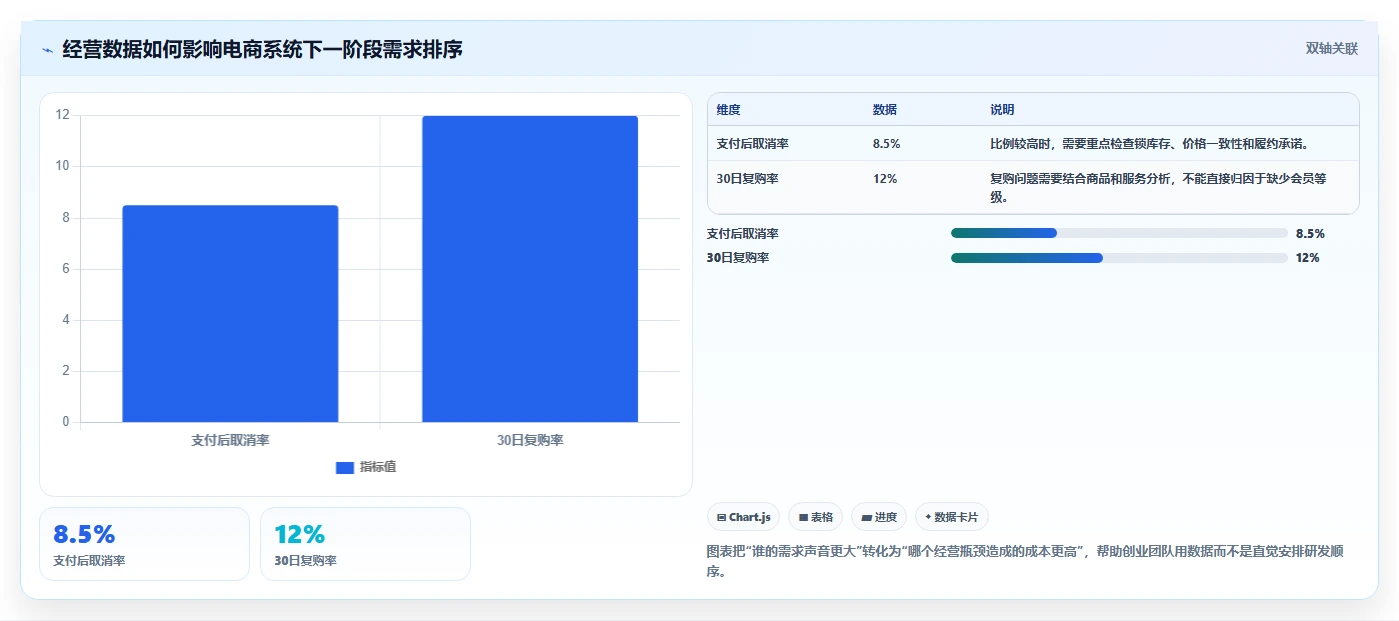The width and height of the screenshot is (1399, 621).
Task: Click the 支付后取消率 description about 锁库存
Action: (x=1150, y=144)
